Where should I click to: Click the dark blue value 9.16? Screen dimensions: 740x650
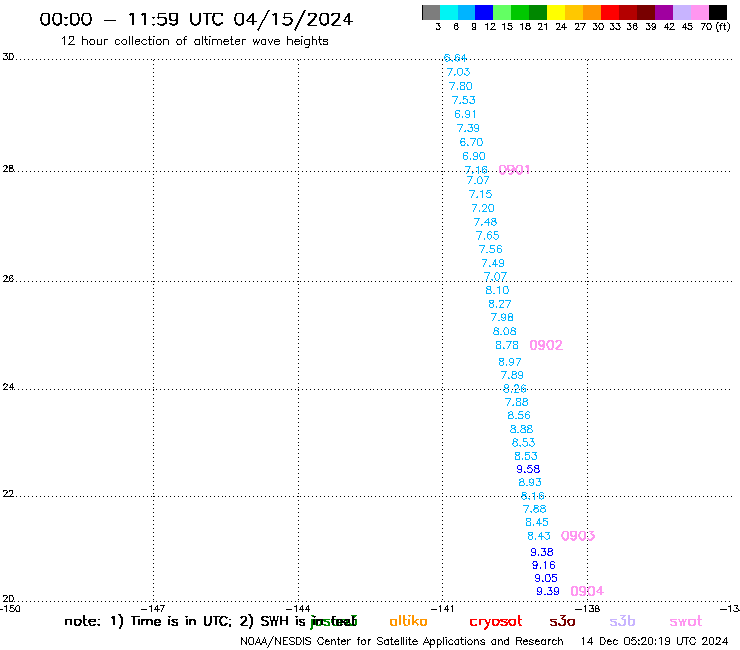(544, 566)
